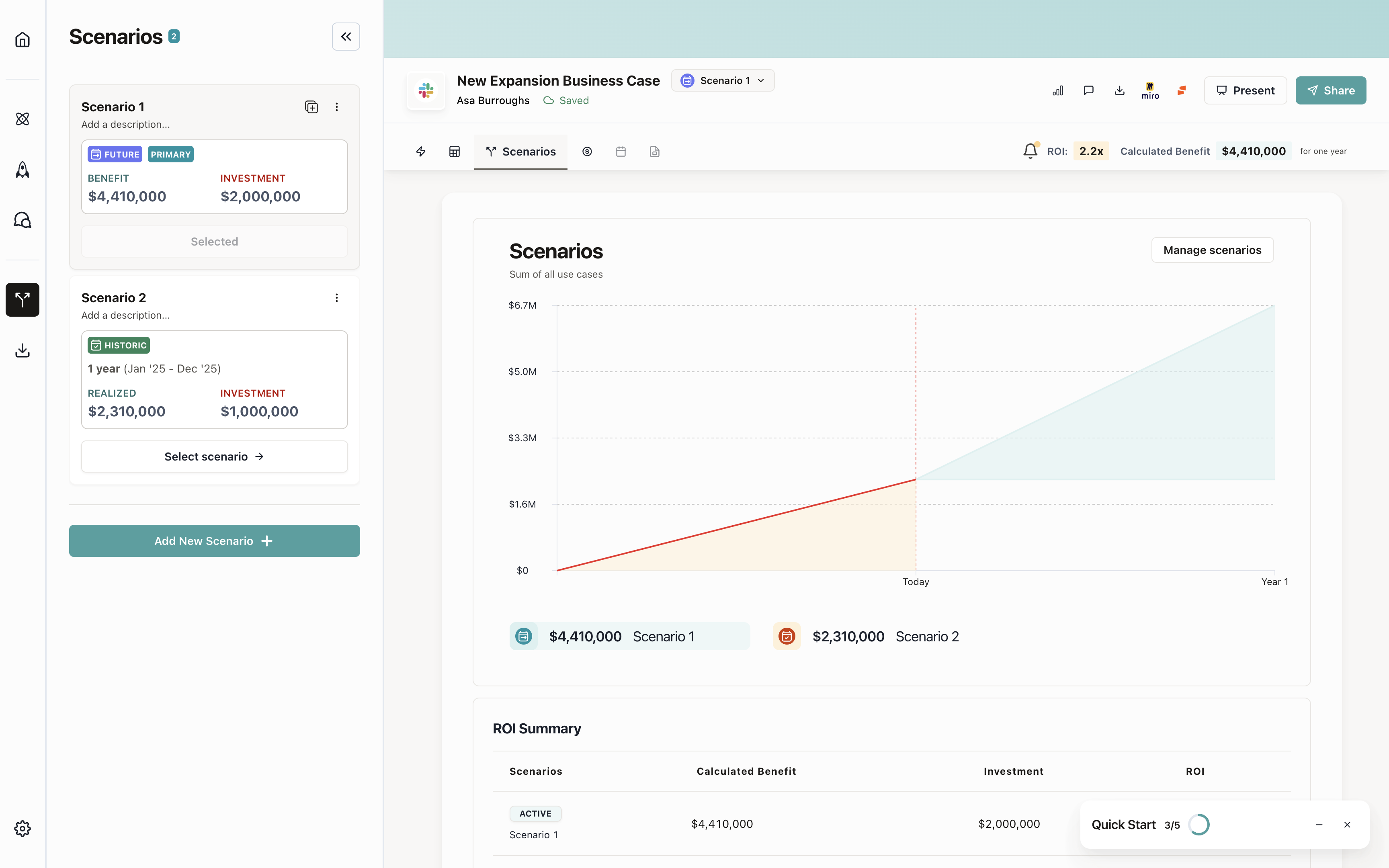The image size is (1389, 868).
Task: Click the Quick Start progress ring
Action: (1198, 824)
